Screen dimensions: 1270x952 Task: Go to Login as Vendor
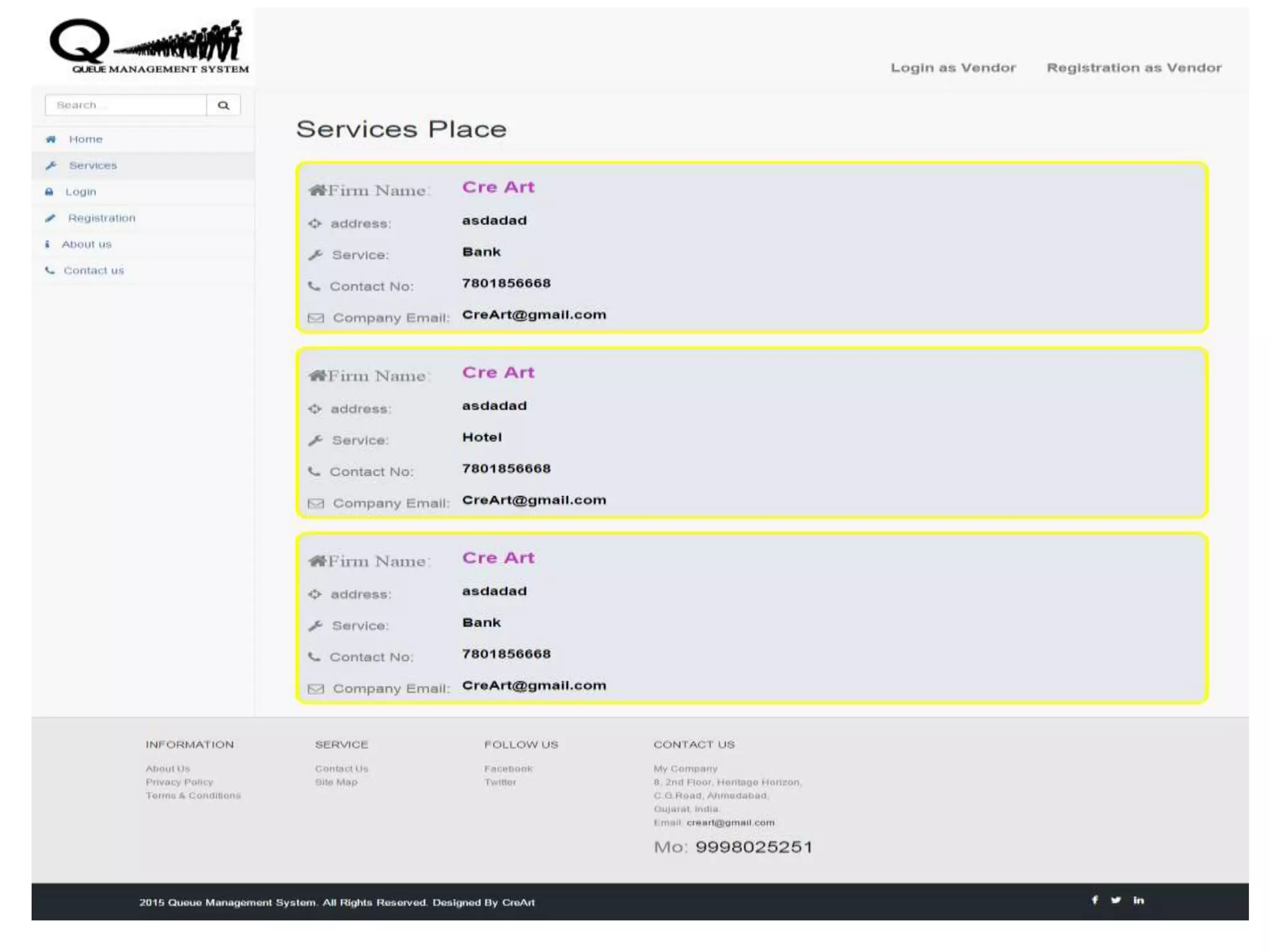tap(953, 68)
